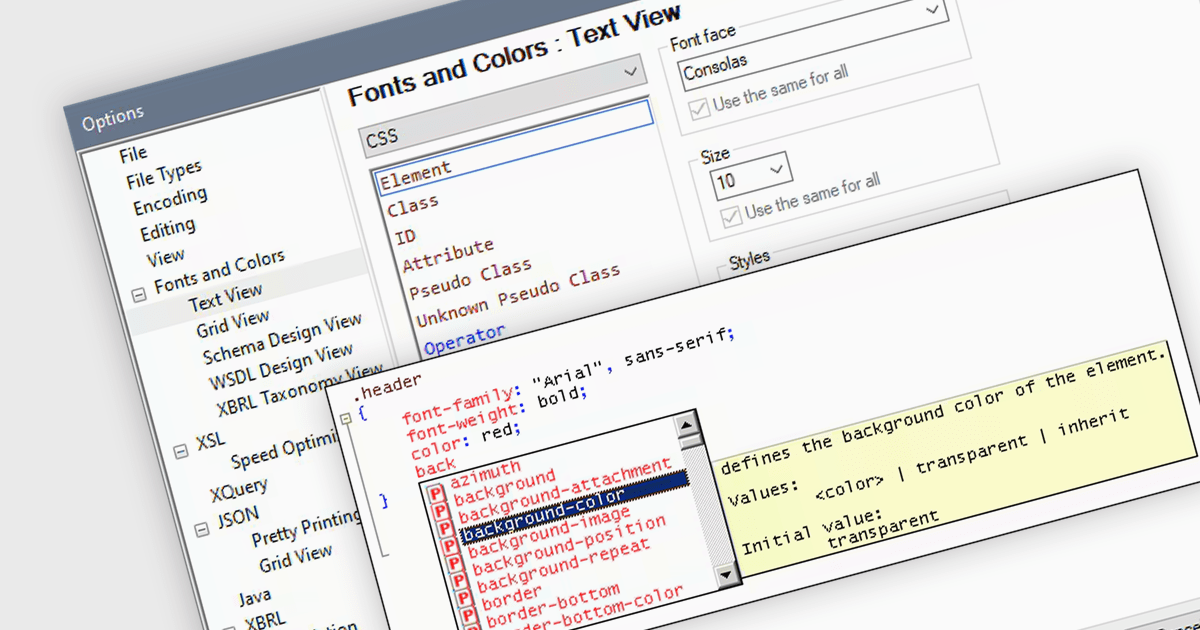Collapse the Fonts and Colors tree node

(139, 295)
